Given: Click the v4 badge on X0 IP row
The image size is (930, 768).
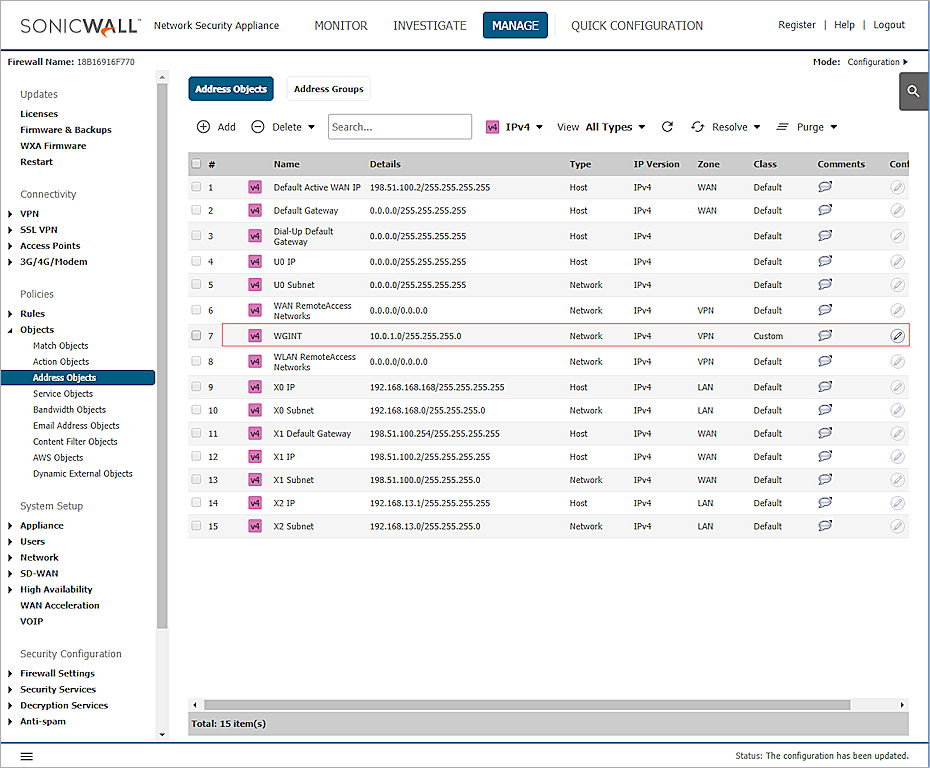Looking at the screenshot, I should pos(254,387).
